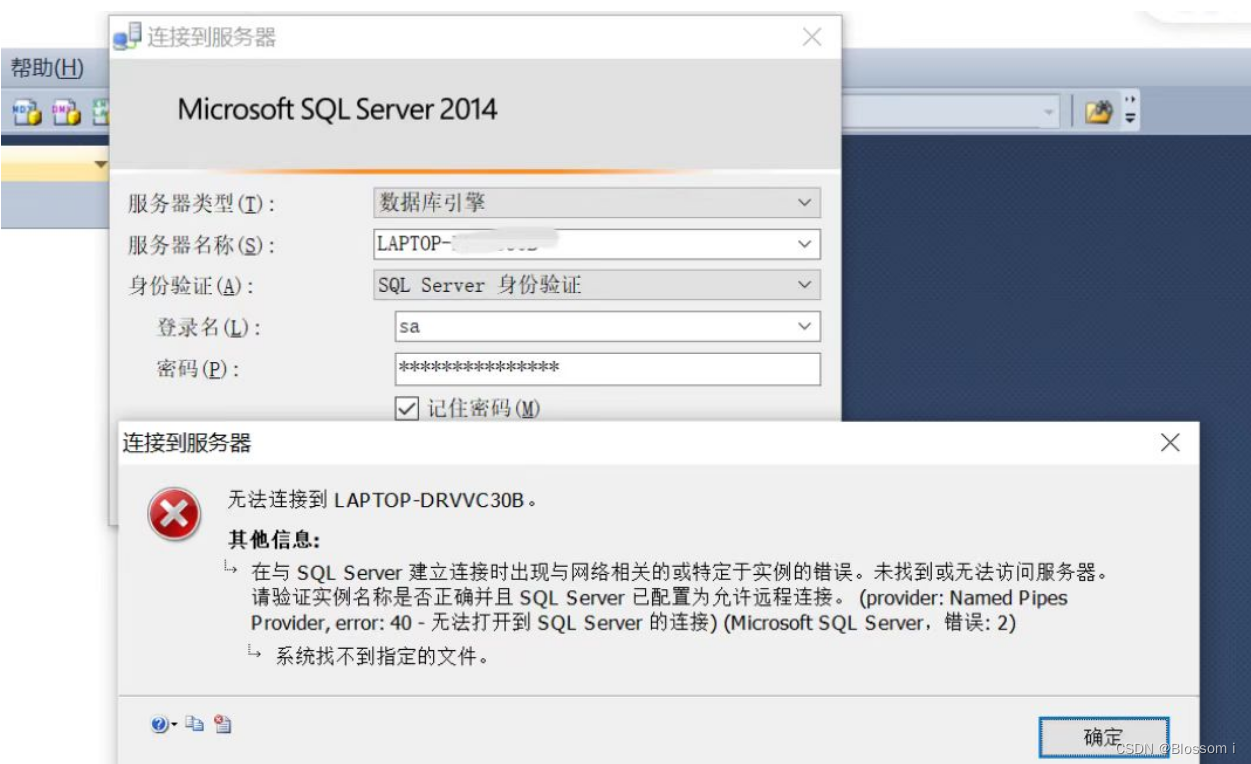Copy the error message text using the copy icon
The height and width of the screenshot is (764, 1251).
195,724
